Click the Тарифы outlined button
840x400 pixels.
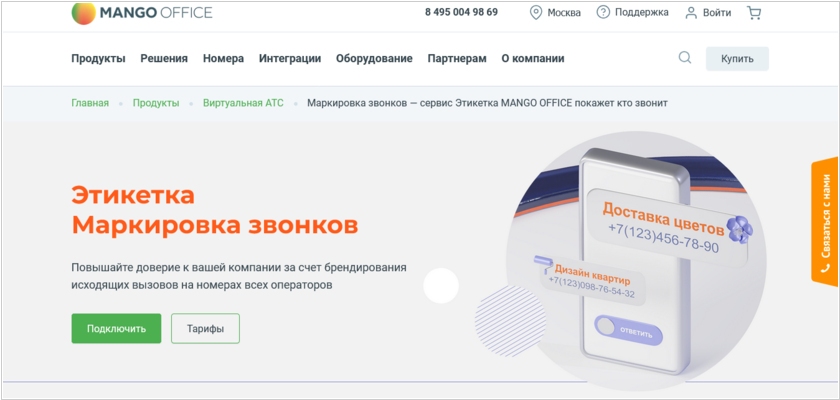[x=205, y=328]
